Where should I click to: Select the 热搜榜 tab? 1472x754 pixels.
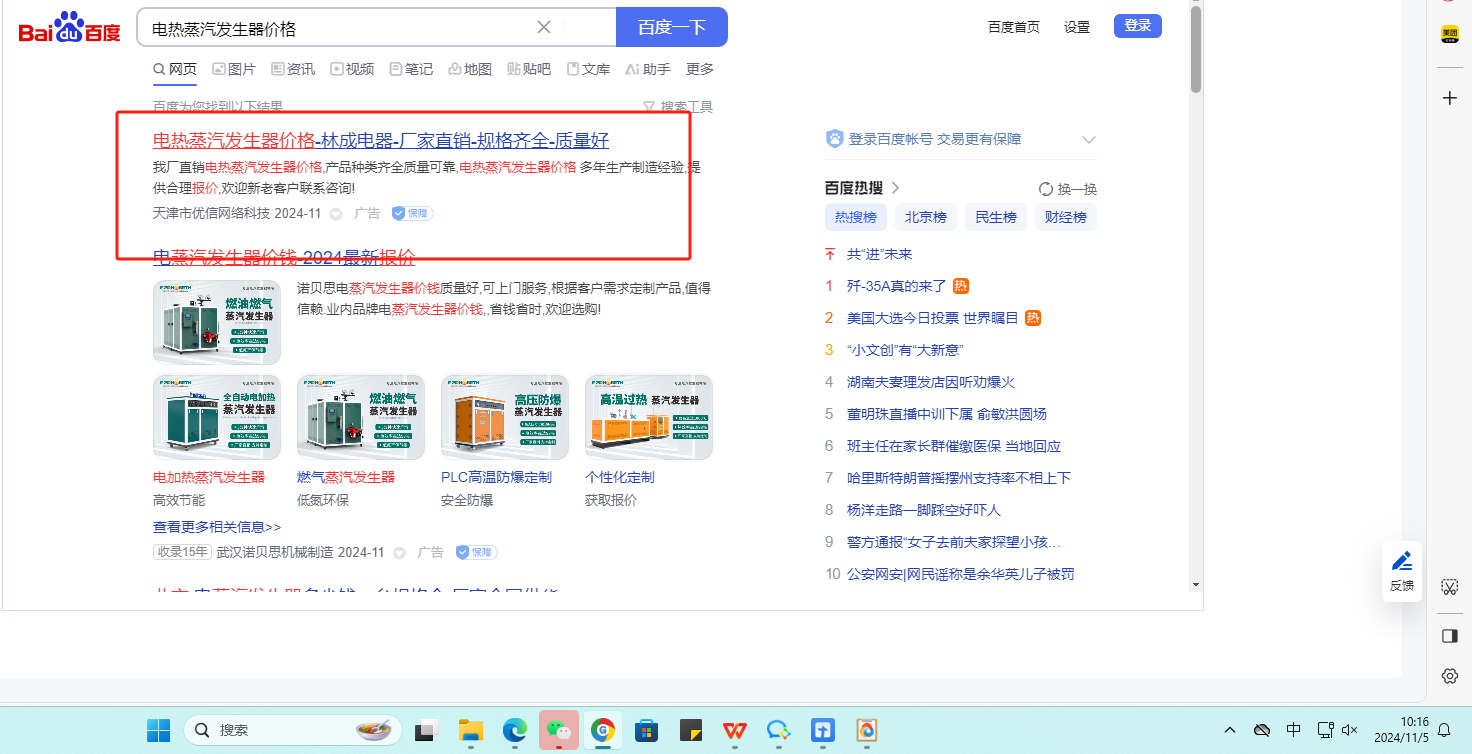click(x=856, y=217)
